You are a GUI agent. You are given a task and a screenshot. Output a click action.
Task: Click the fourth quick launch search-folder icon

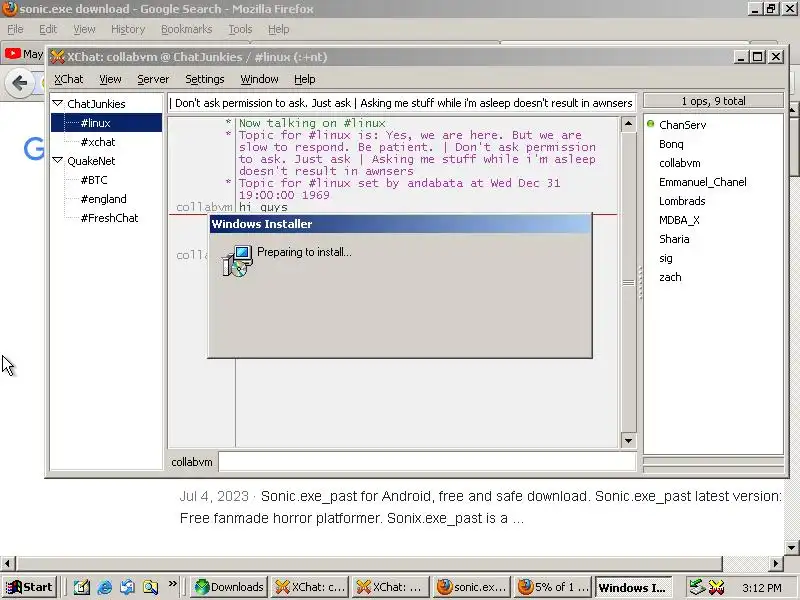(x=151, y=587)
